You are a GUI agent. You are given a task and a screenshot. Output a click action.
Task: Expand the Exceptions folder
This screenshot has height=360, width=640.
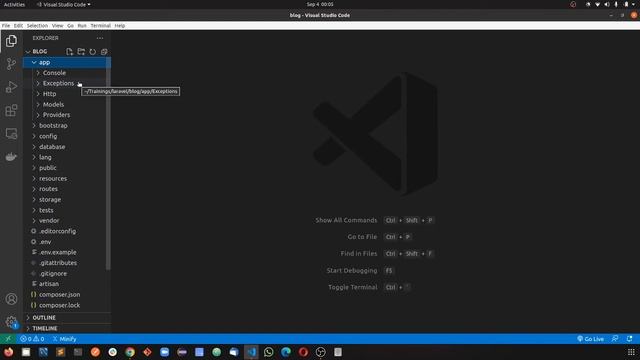pos(66,83)
